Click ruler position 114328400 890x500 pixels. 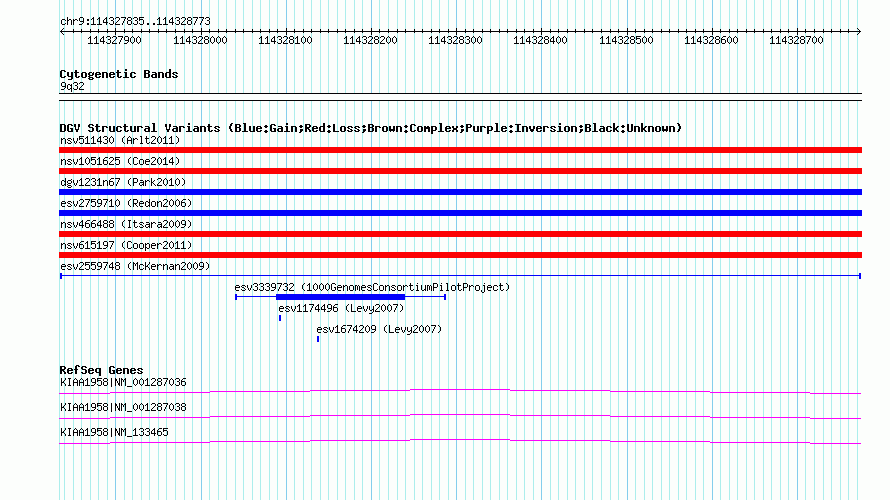[540, 40]
